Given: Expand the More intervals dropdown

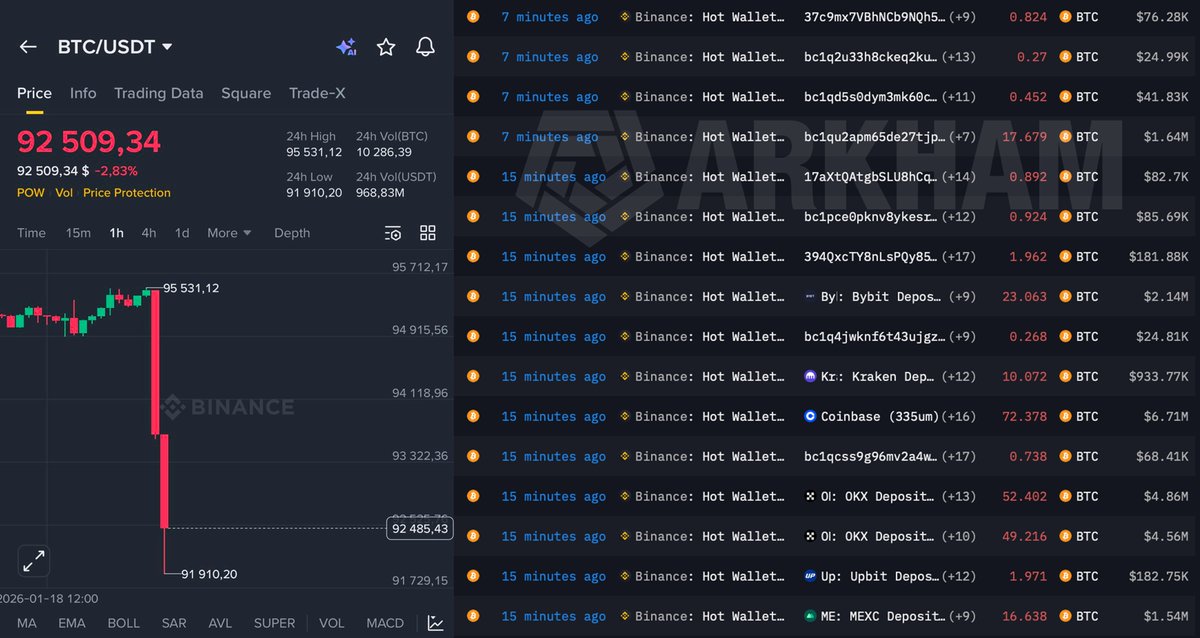Looking at the screenshot, I should click(229, 233).
